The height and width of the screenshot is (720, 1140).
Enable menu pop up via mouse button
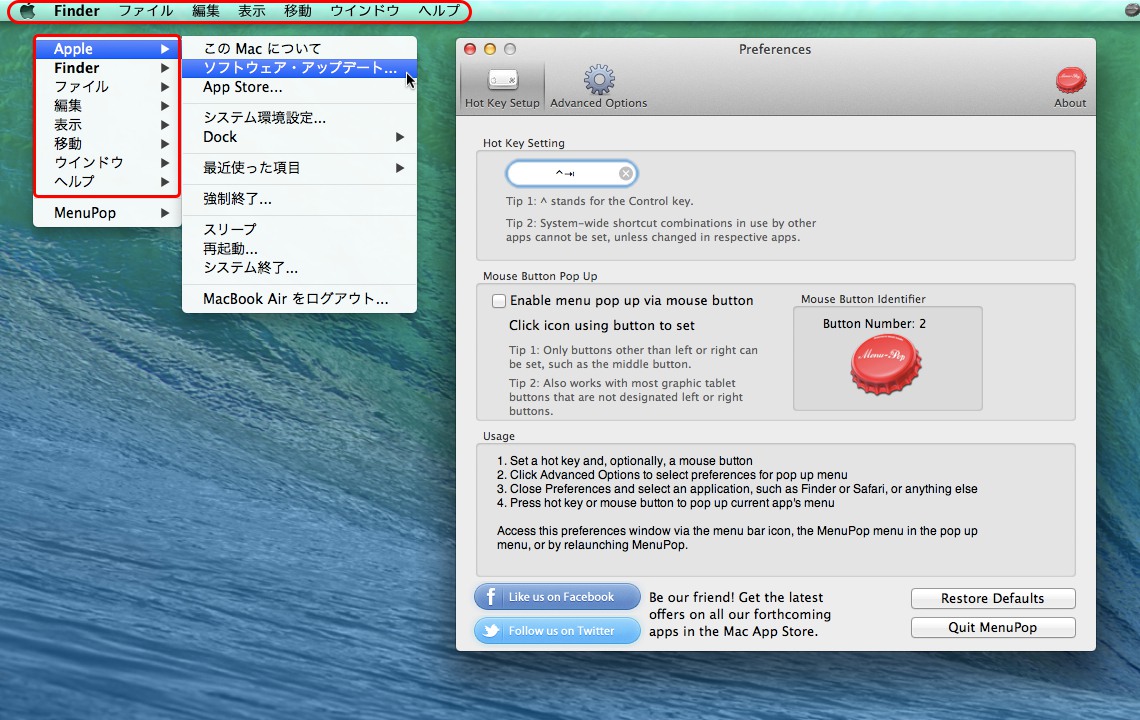coord(499,301)
